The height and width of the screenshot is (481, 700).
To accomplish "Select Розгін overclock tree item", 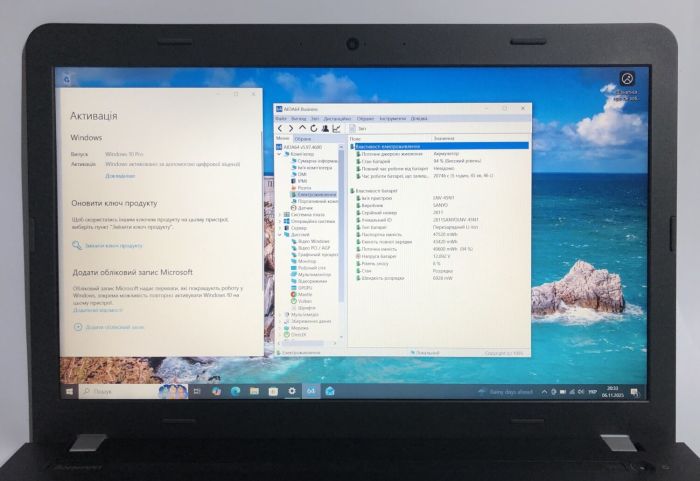I will [301, 188].
